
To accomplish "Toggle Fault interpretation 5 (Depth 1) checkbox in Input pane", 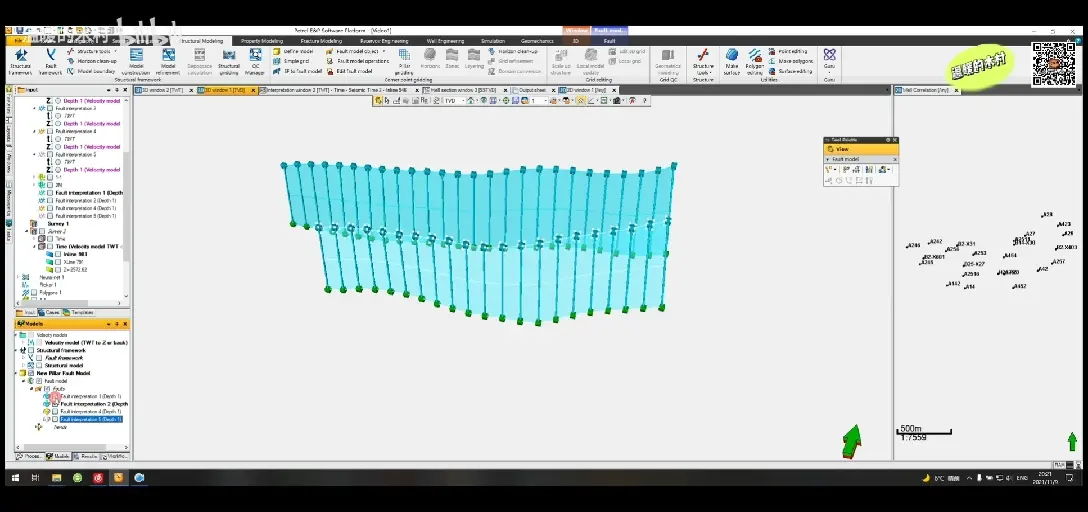I will click(50, 216).
